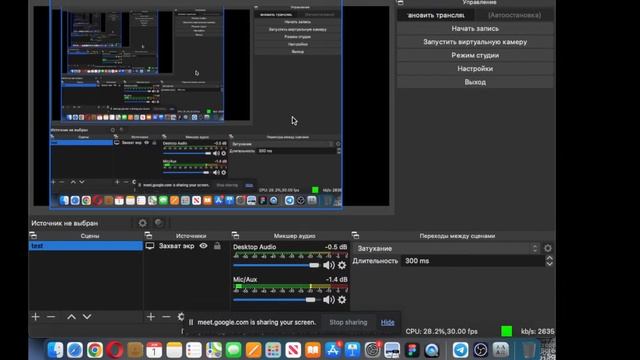Open News from the dock

tap(293, 350)
